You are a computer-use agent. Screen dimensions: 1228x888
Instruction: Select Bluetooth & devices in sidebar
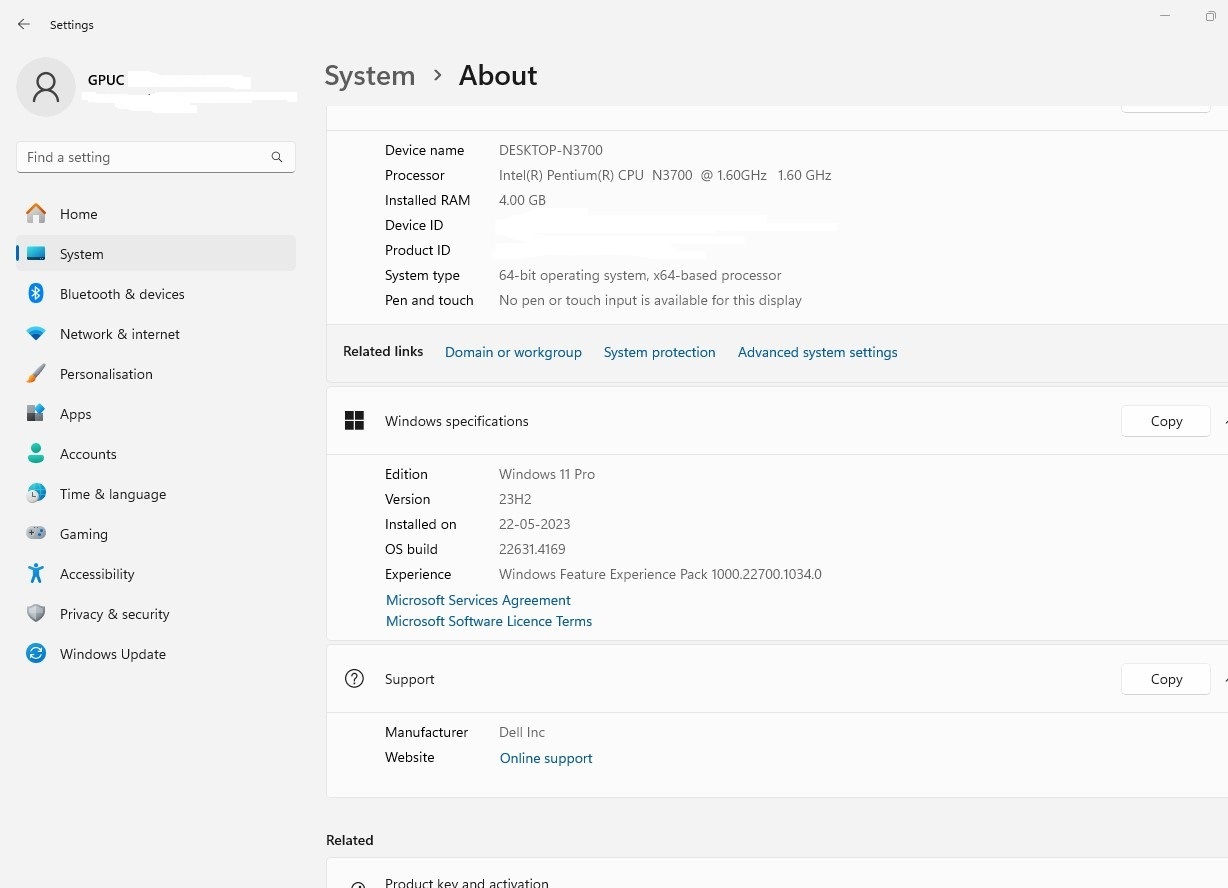pyautogui.click(x=156, y=294)
